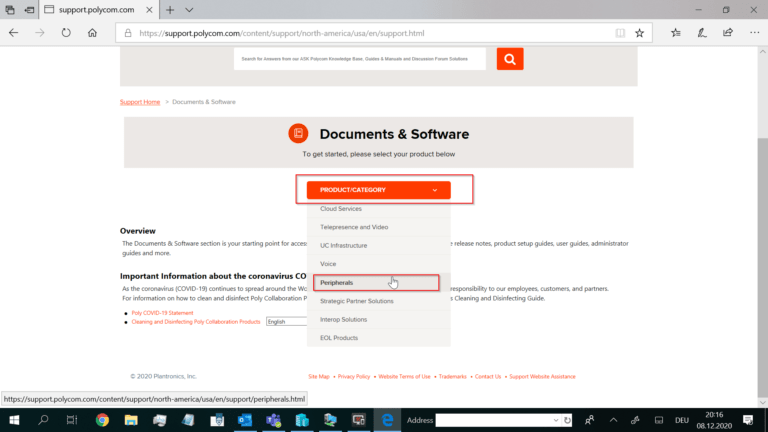Choose Strategic Partner Solutions
This screenshot has height=432, width=768.
click(357, 301)
